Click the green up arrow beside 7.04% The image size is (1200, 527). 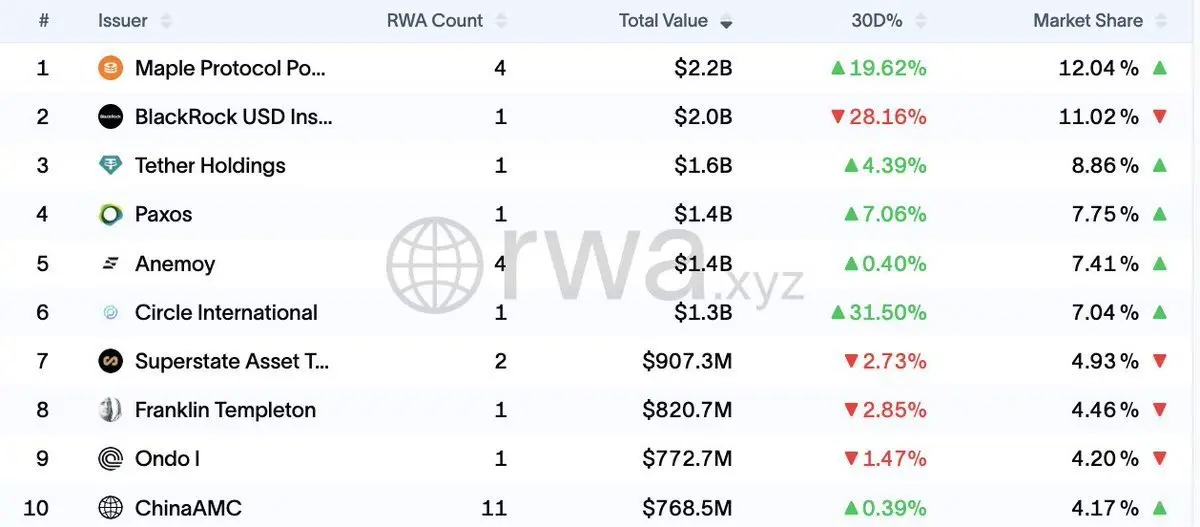(x=1159, y=312)
